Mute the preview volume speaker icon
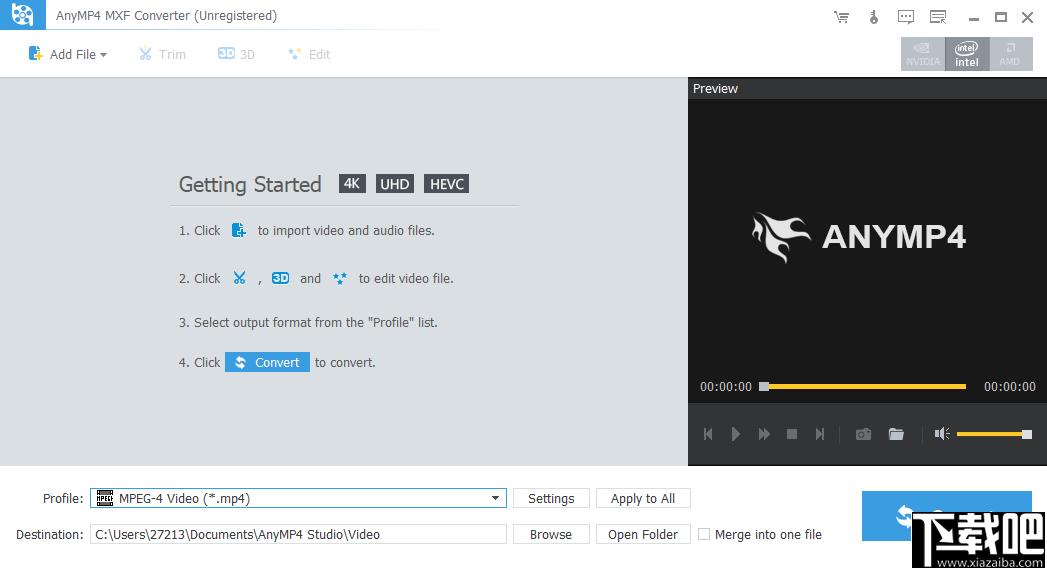The height and width of the screenshot is (568, 1047). click(941, 434)
